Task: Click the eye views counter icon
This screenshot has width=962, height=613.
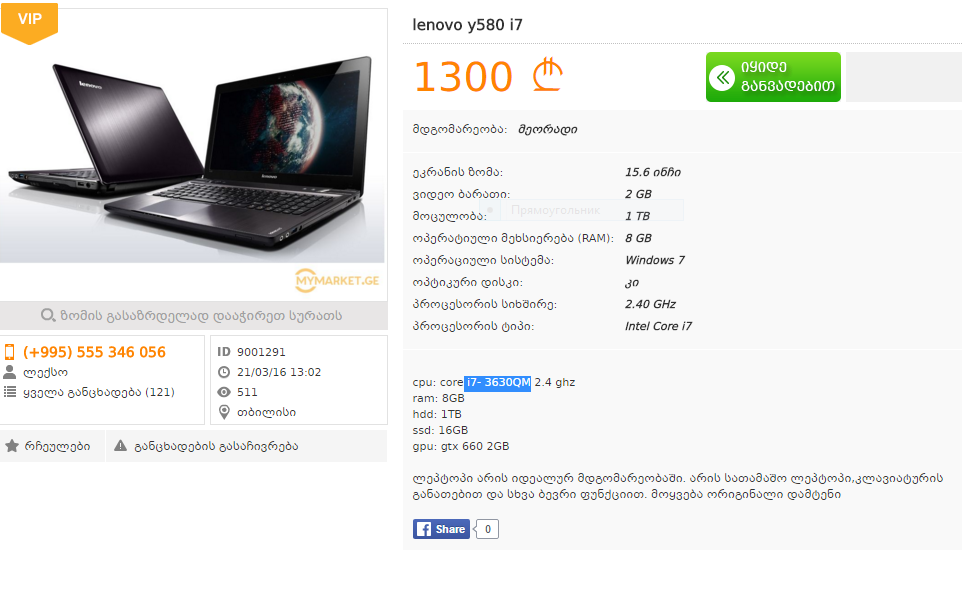Action: tap(224, 392)
